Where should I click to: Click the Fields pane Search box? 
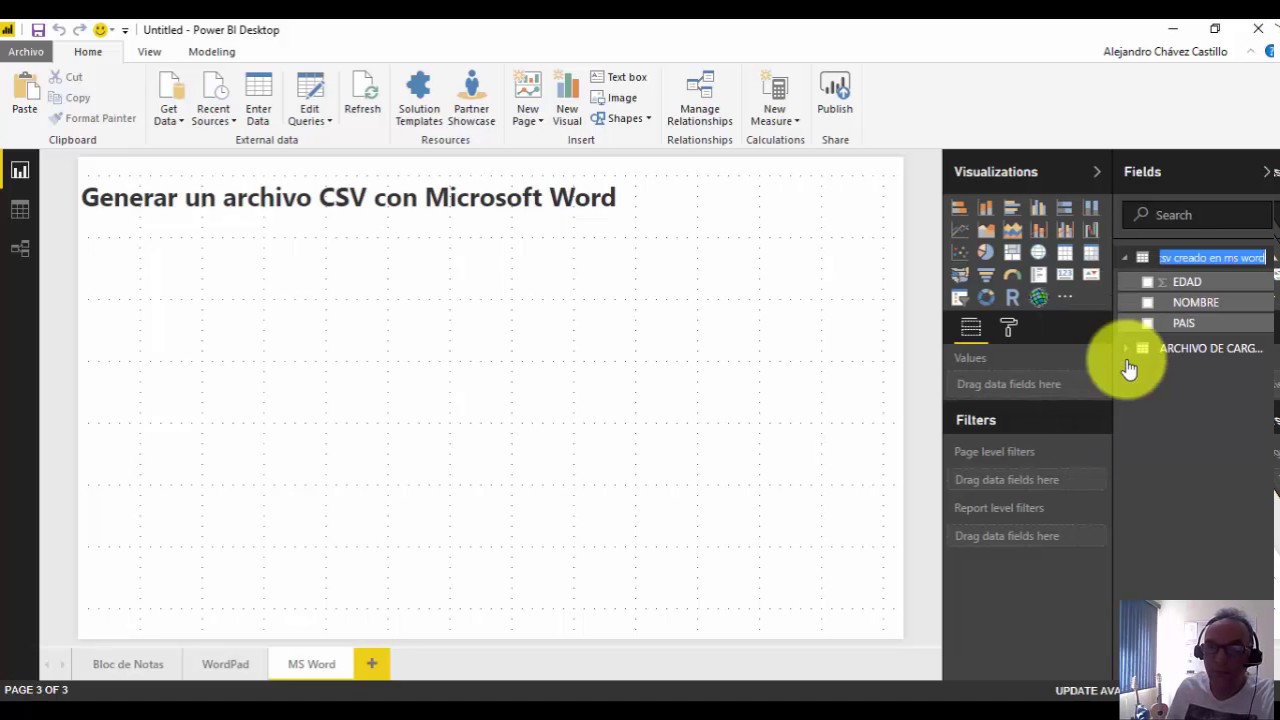pyautogui.click(x=1198, y=215)
